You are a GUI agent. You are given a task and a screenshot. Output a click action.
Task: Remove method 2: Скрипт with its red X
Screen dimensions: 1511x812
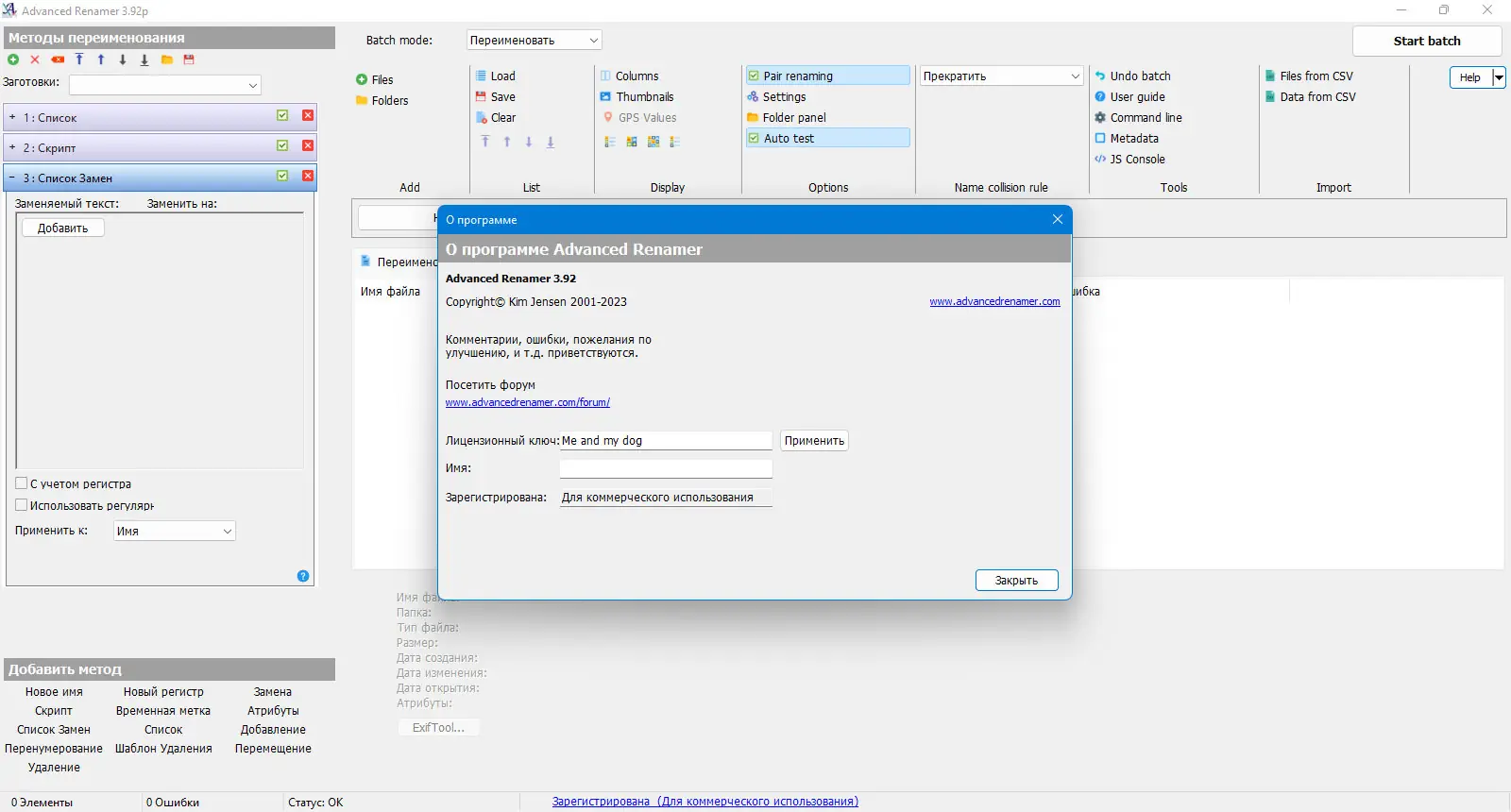pos(308,145)
